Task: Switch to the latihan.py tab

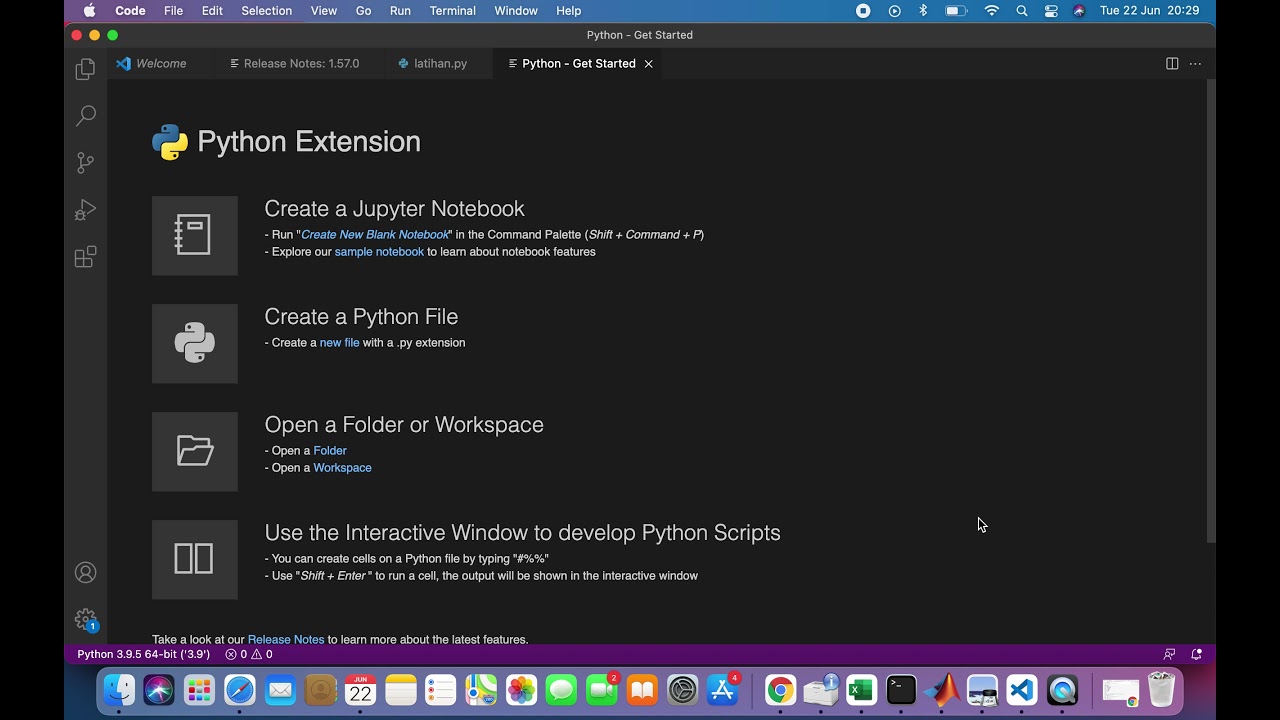Action: [x=440, y=63]
